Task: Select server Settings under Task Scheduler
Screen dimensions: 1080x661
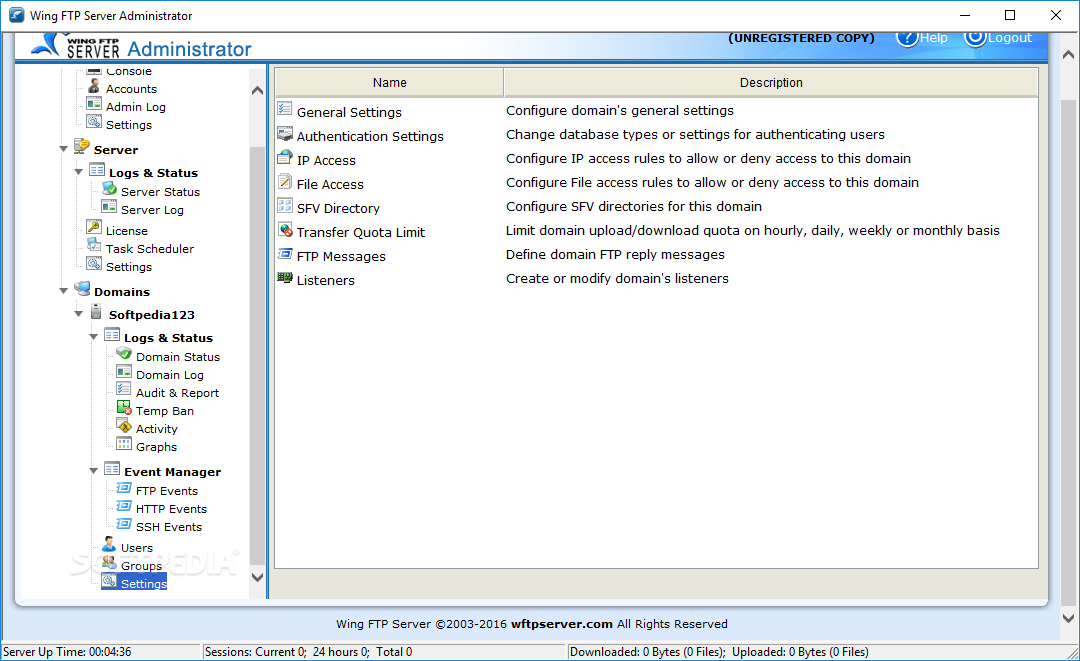Action: (x=129, y=266)
